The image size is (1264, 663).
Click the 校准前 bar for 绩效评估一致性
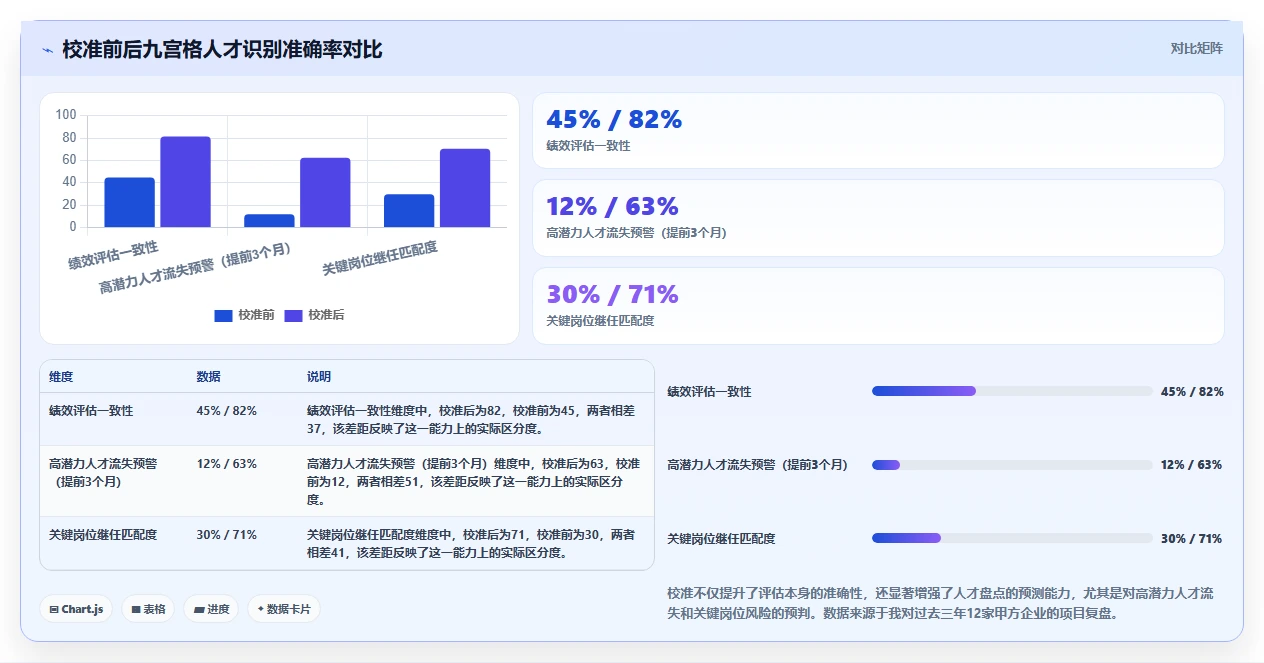[129, 202]
